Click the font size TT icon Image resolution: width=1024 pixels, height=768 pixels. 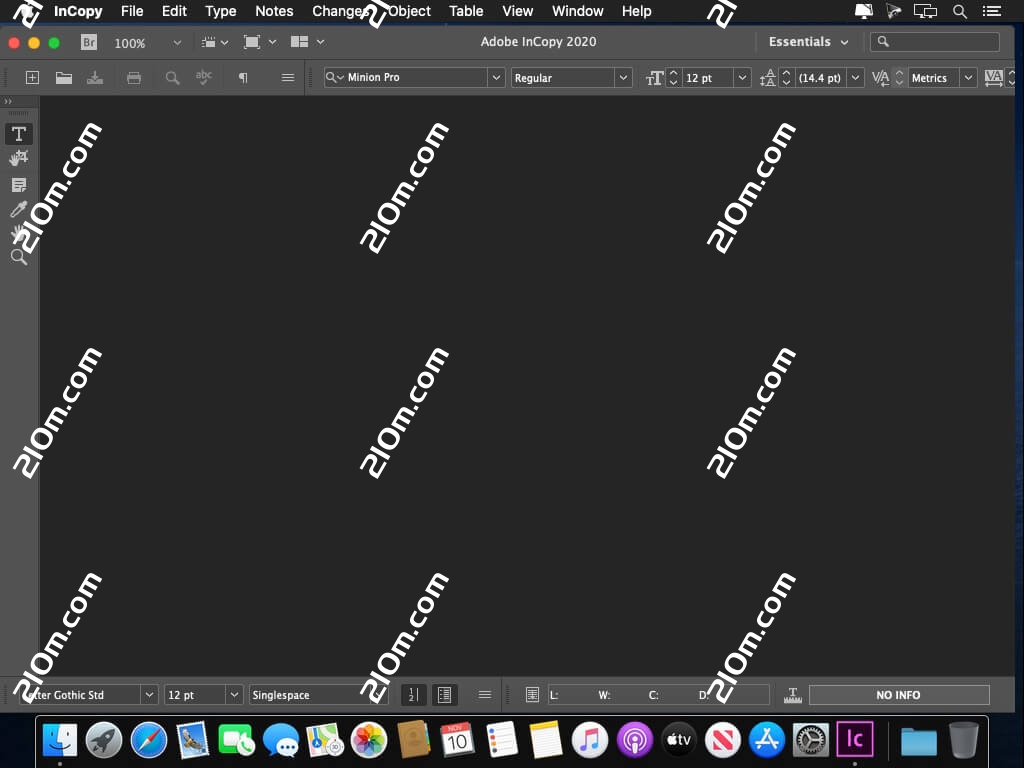[654, 78]
